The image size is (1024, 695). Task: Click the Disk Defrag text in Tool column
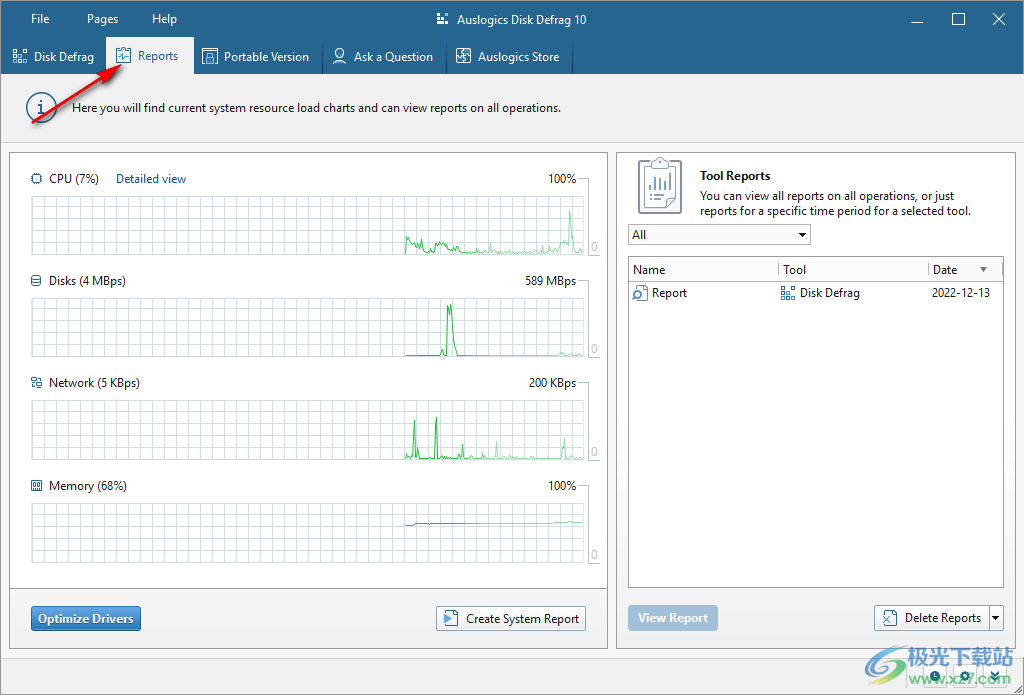click(x=829, y=293)
